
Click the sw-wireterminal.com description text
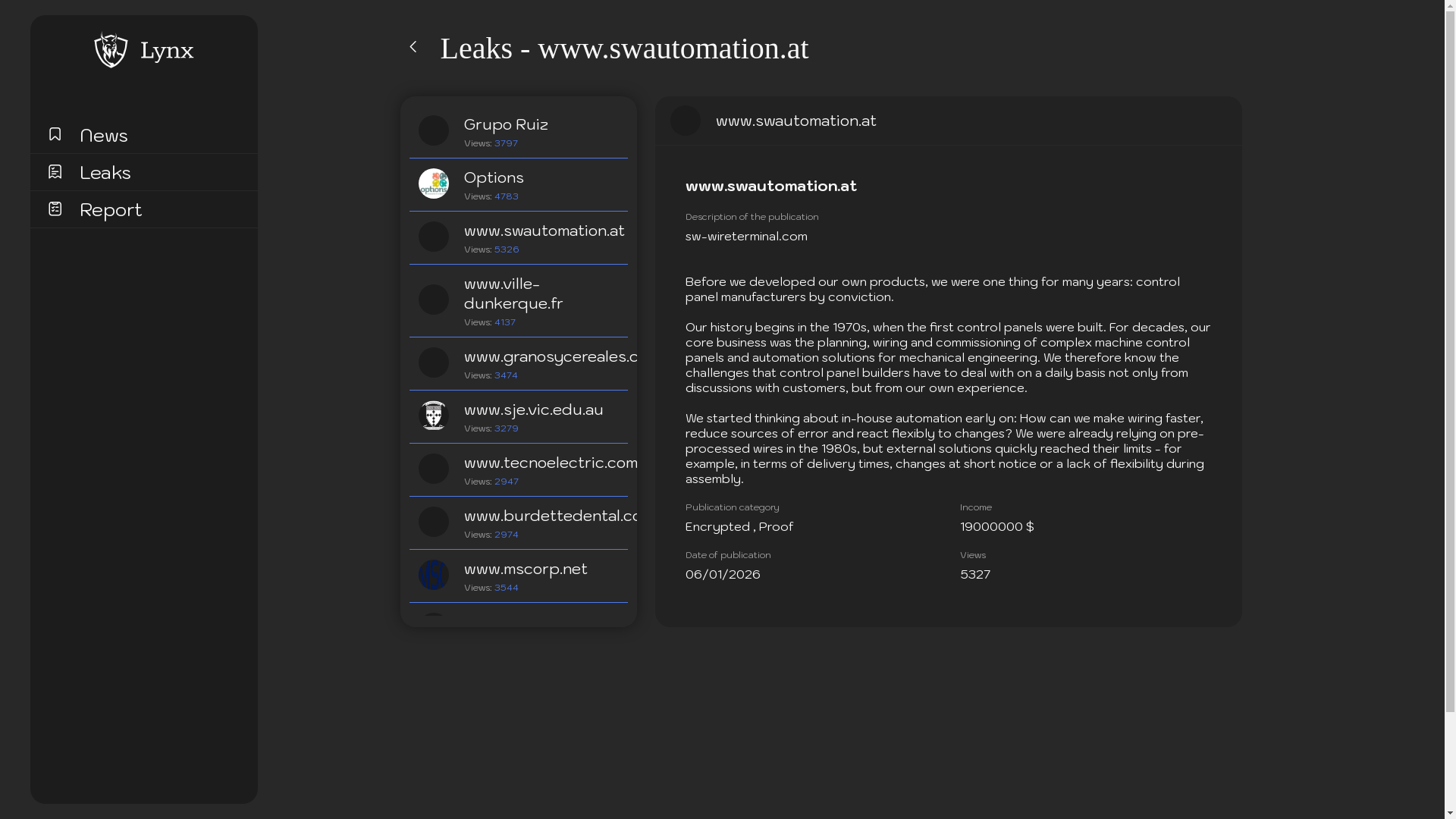point(746,237)
